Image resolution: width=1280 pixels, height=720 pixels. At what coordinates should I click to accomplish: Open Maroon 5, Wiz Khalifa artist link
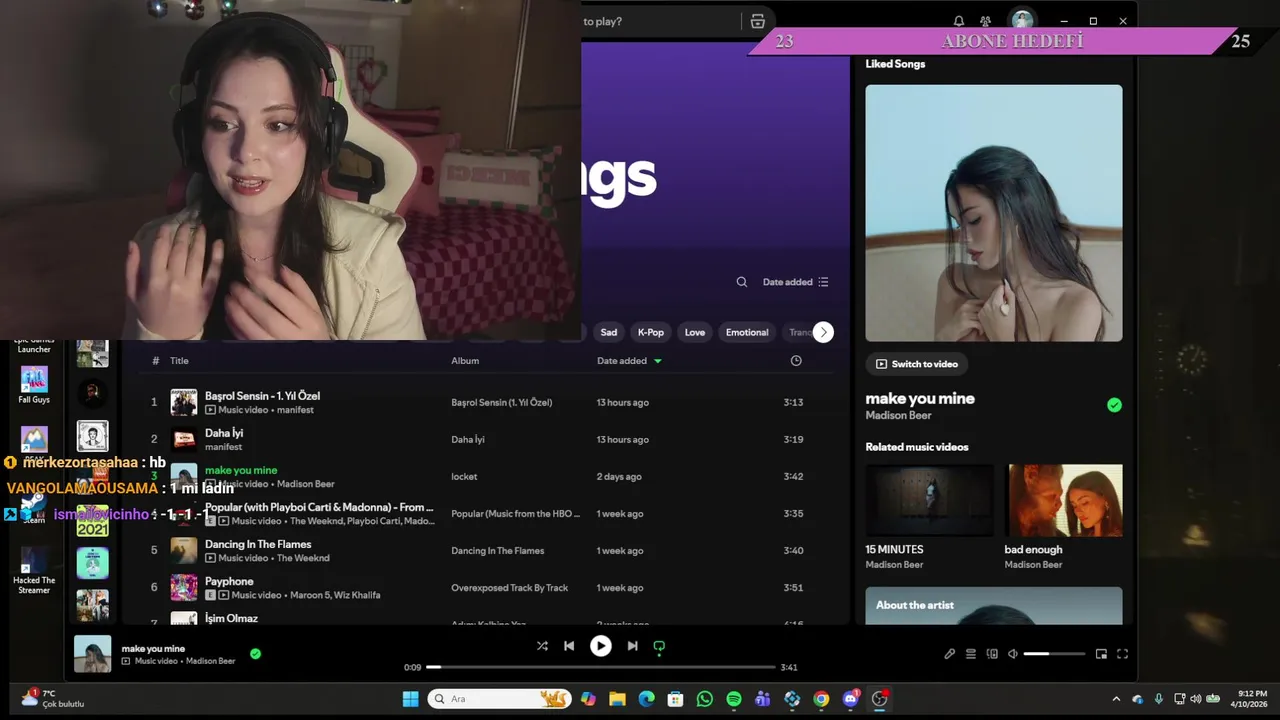(335, 595)
